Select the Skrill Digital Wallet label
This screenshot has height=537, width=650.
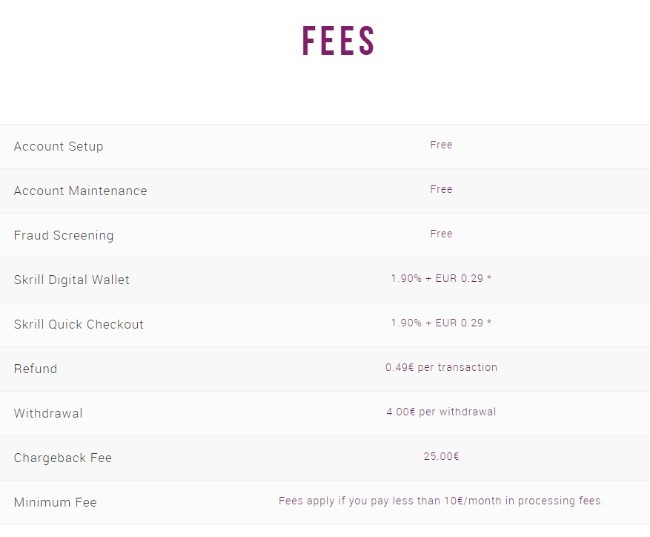(72, 280)
